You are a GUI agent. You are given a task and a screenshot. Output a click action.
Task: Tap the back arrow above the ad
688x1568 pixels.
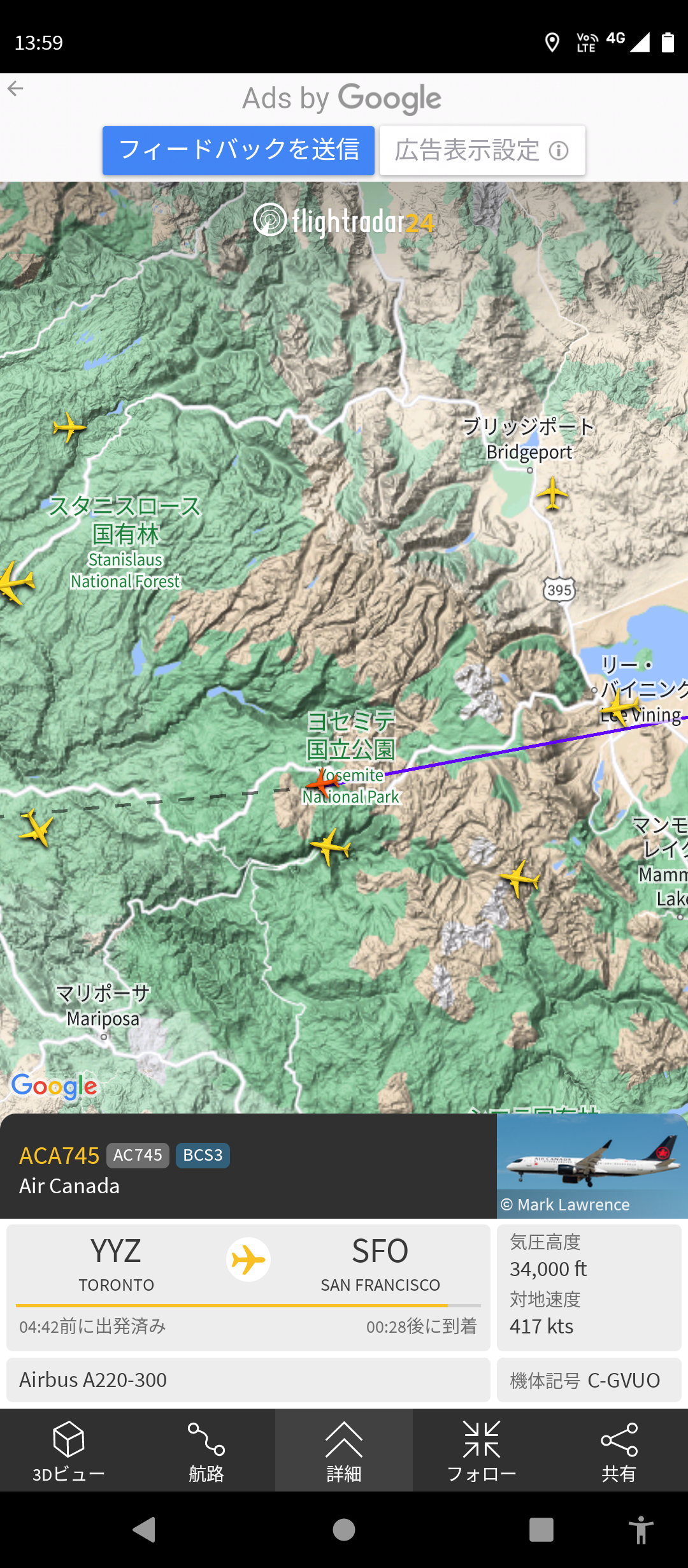15,89
